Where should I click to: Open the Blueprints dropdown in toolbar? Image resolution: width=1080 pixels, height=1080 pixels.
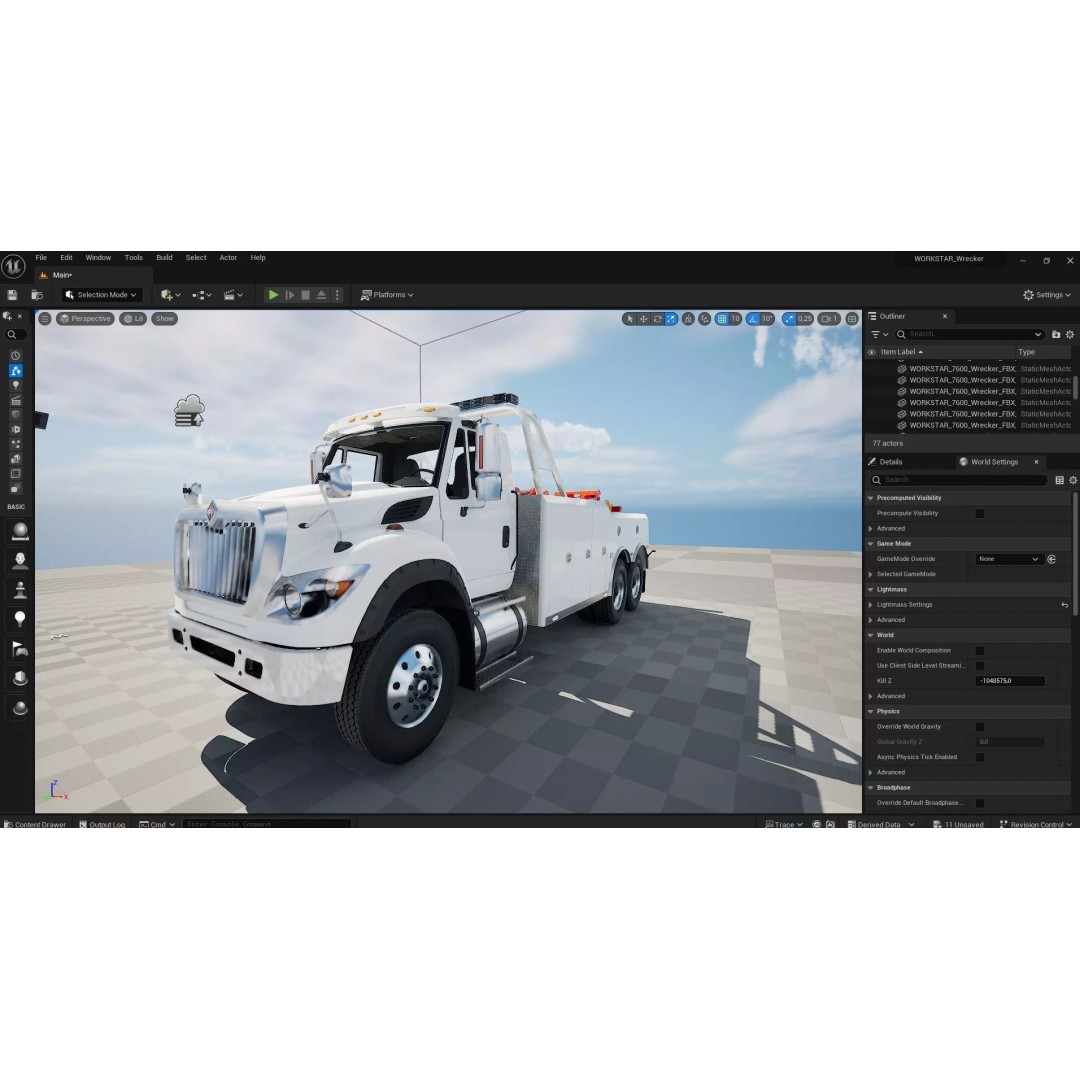tap(202, 295)
